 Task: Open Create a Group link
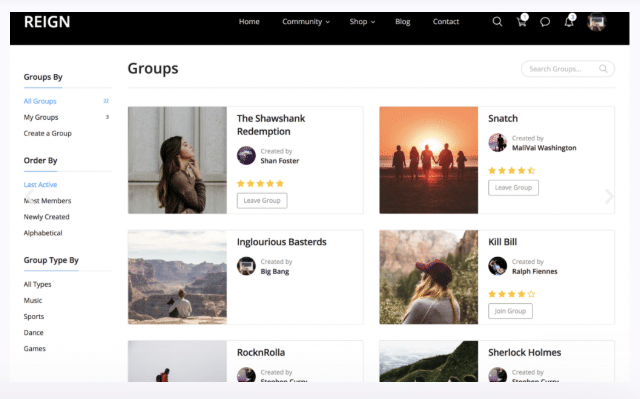(x=47, y=133)
